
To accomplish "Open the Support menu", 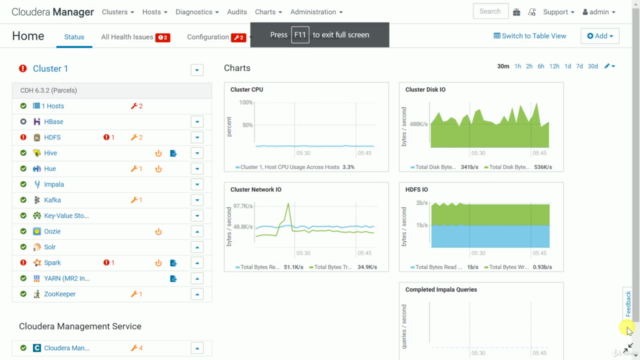I will [558, 12].
